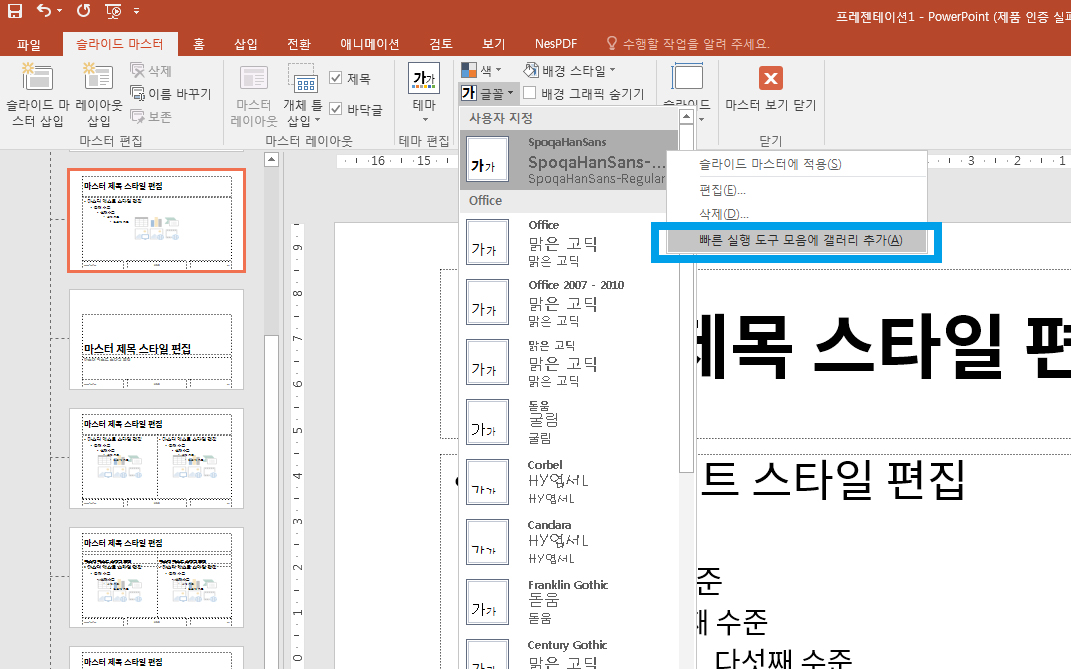Toggle 배경 그래픽 숨기기 checkbox

click(529, 93)
